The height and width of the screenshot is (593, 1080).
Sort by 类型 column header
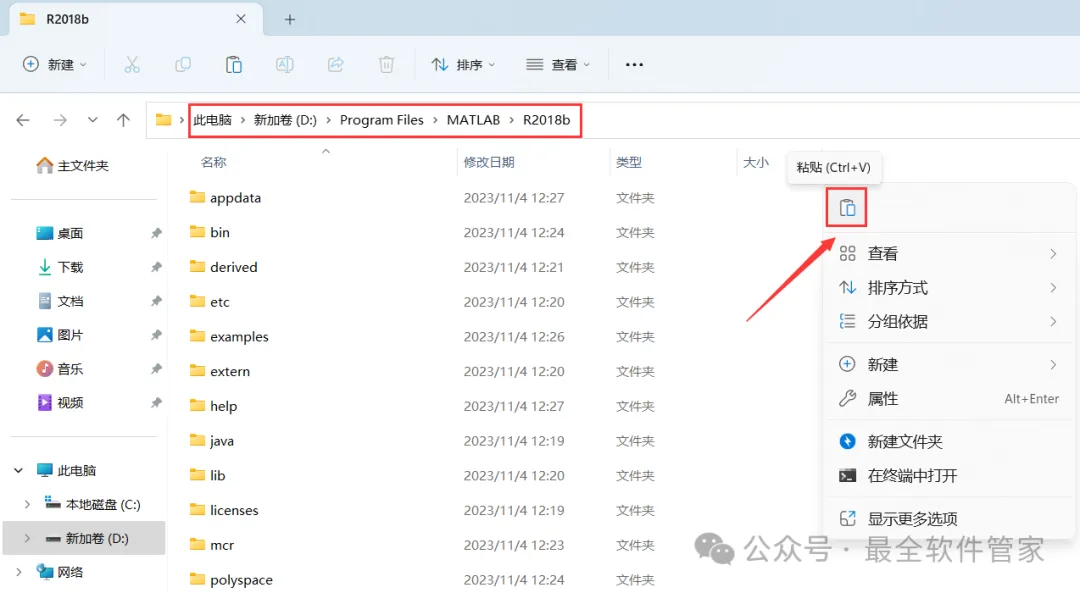[x=629, y=163]
